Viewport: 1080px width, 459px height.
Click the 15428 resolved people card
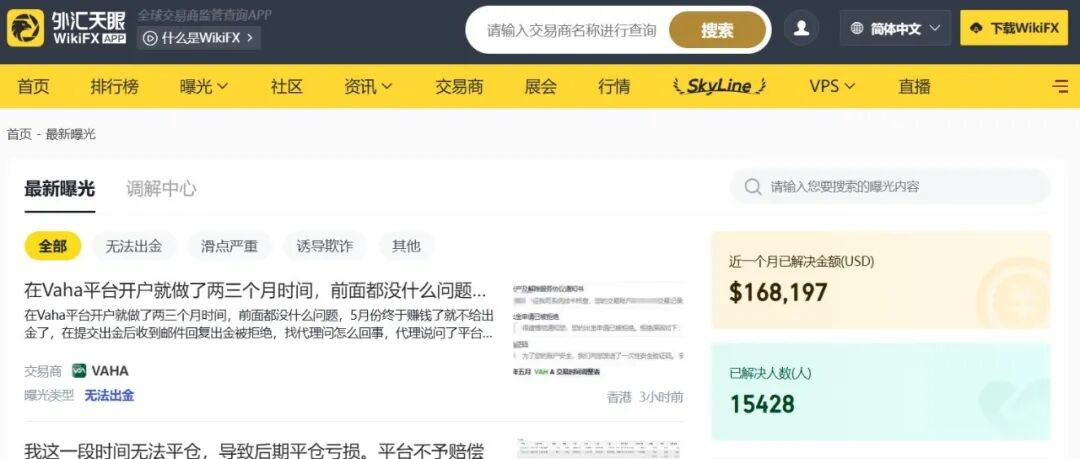pos(880,391)
